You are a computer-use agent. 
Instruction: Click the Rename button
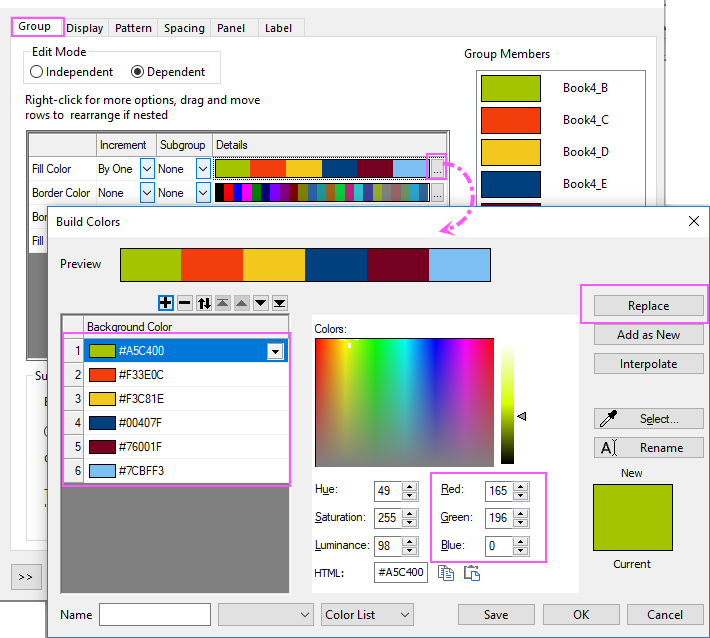tap(648, 448)
